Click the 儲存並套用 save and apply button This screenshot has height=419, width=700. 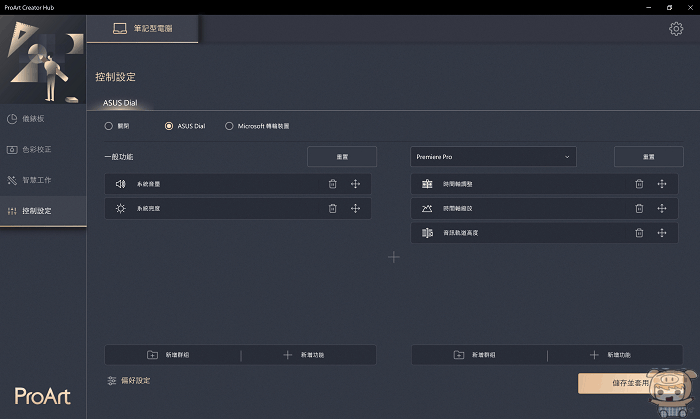pyautogui.click(x=629, y=383)
